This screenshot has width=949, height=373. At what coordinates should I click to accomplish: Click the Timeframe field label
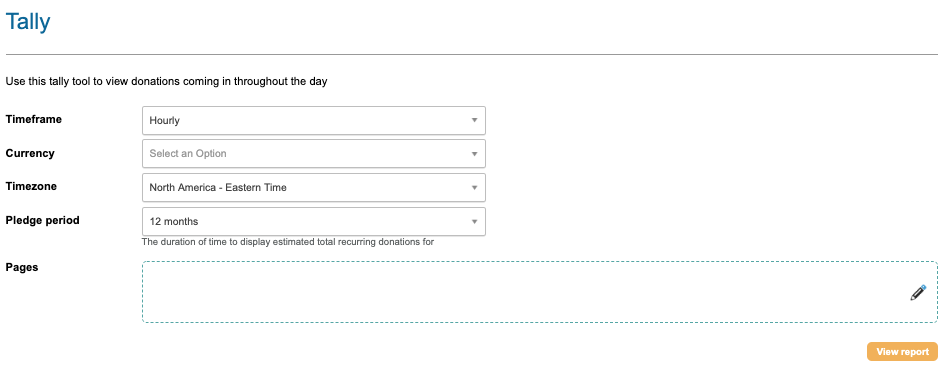[x=34, y=119]
